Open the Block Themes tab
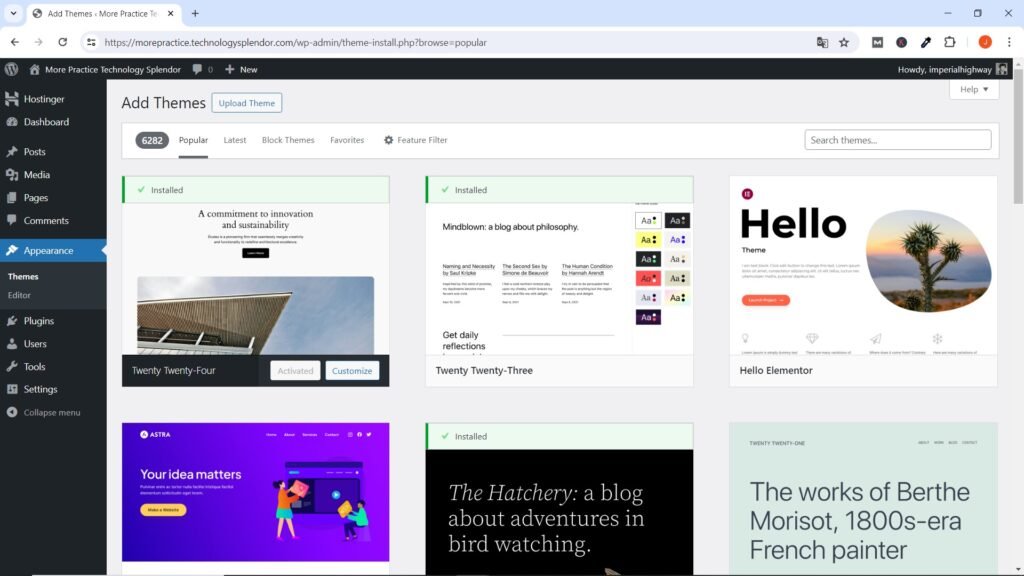This screenshot has height=576, width=1024. point(288,140)
